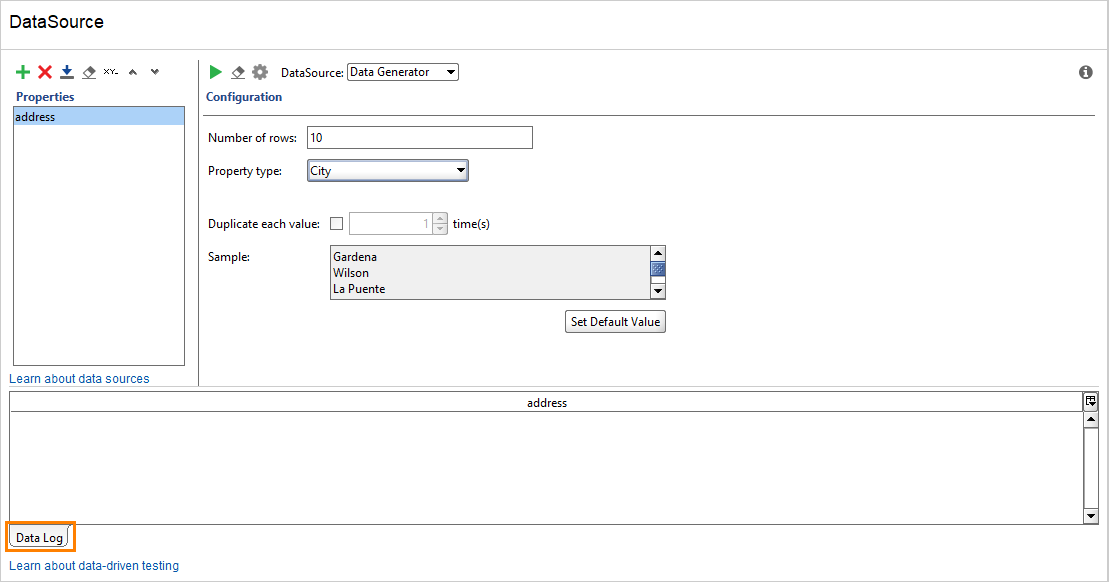The width and height of the screenshot is (1109, 583).
Task: Select the address property in list
Action: tap(99, 117)
